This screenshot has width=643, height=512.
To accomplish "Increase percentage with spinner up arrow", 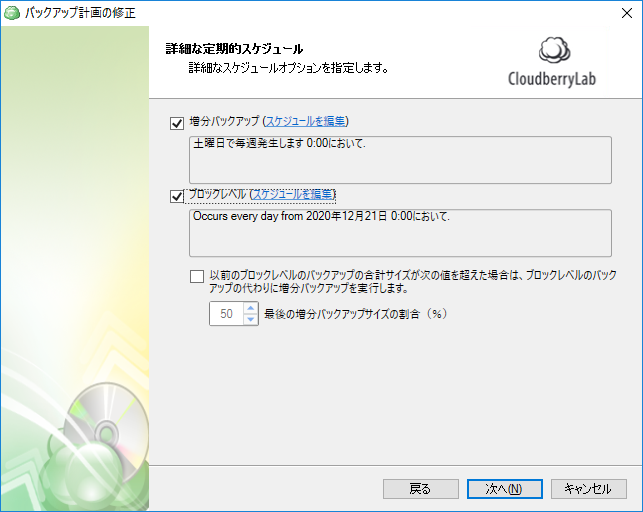I will tap(251, 308).
